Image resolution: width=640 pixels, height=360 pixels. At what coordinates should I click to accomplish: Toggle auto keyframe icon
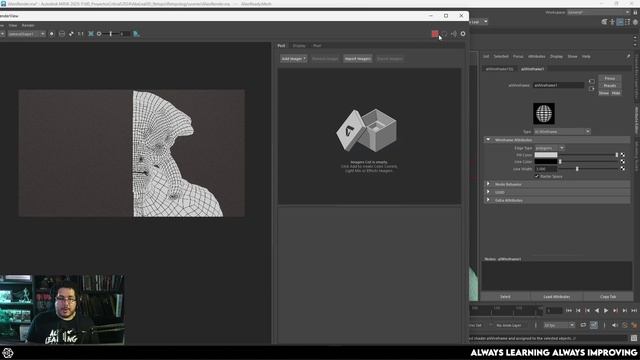click(624, 325)
